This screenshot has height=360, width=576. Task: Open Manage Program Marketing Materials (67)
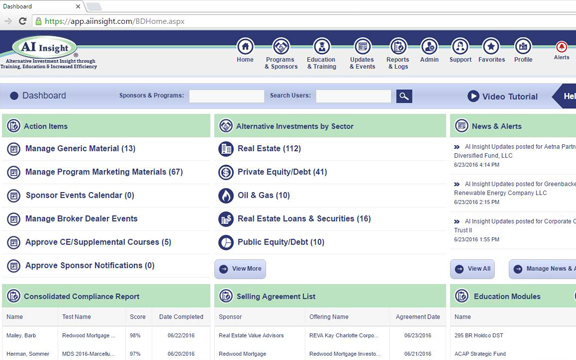[104, 172]
